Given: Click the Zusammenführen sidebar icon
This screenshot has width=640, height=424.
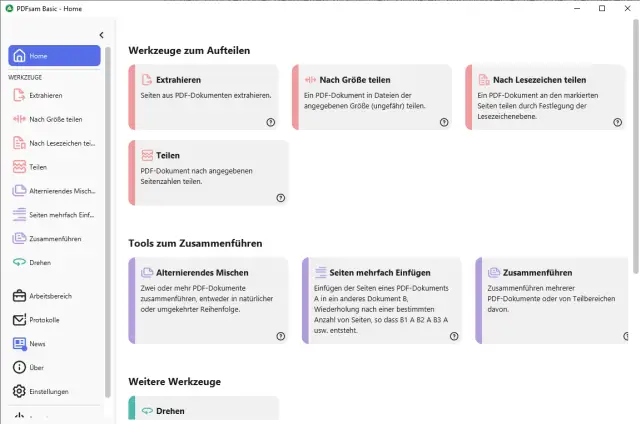Looking at the screenshot, I should (x=19, y=239).
